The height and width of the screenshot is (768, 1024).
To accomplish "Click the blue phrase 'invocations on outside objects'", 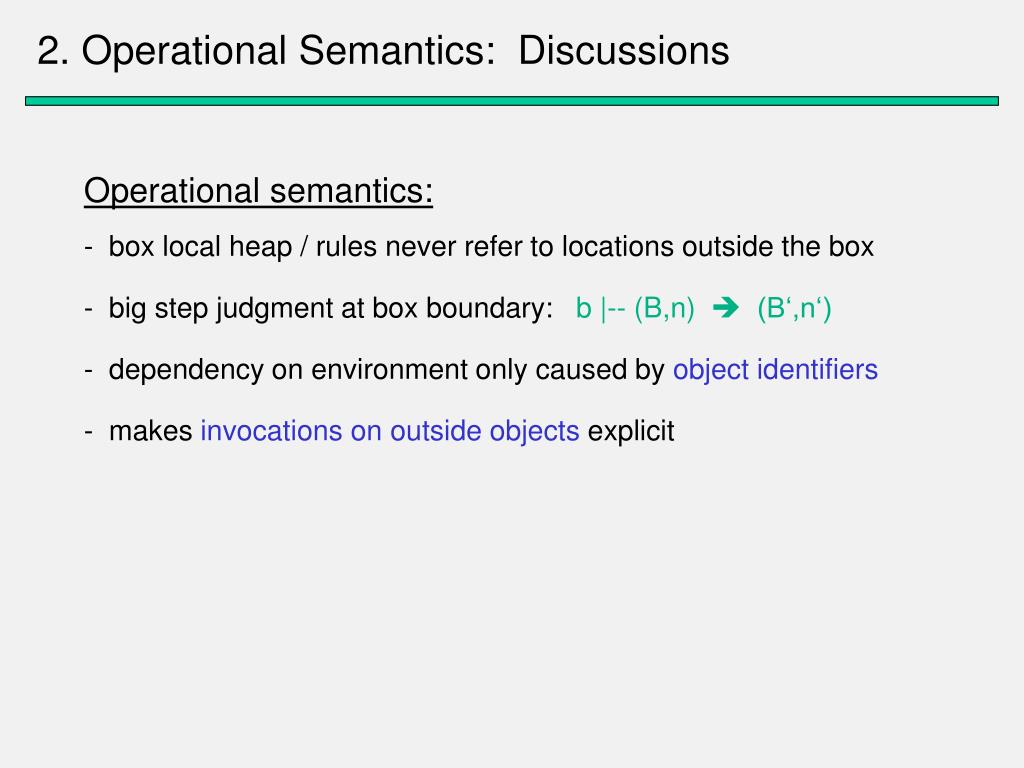I will 390,431.
